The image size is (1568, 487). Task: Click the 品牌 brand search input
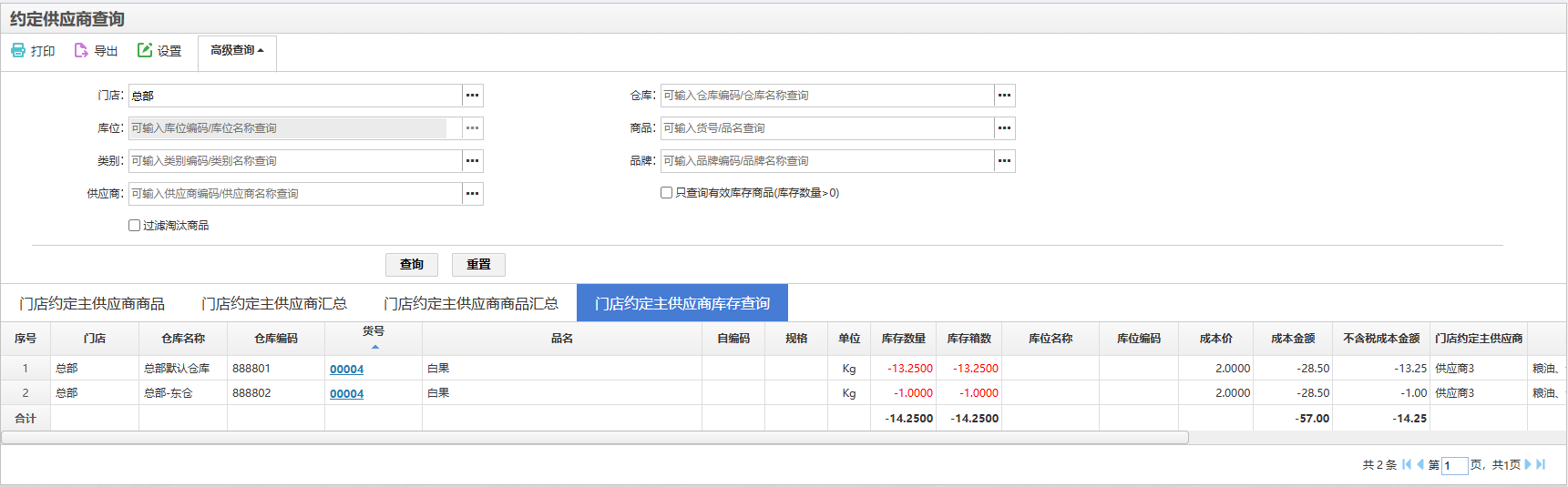[827, 161]
